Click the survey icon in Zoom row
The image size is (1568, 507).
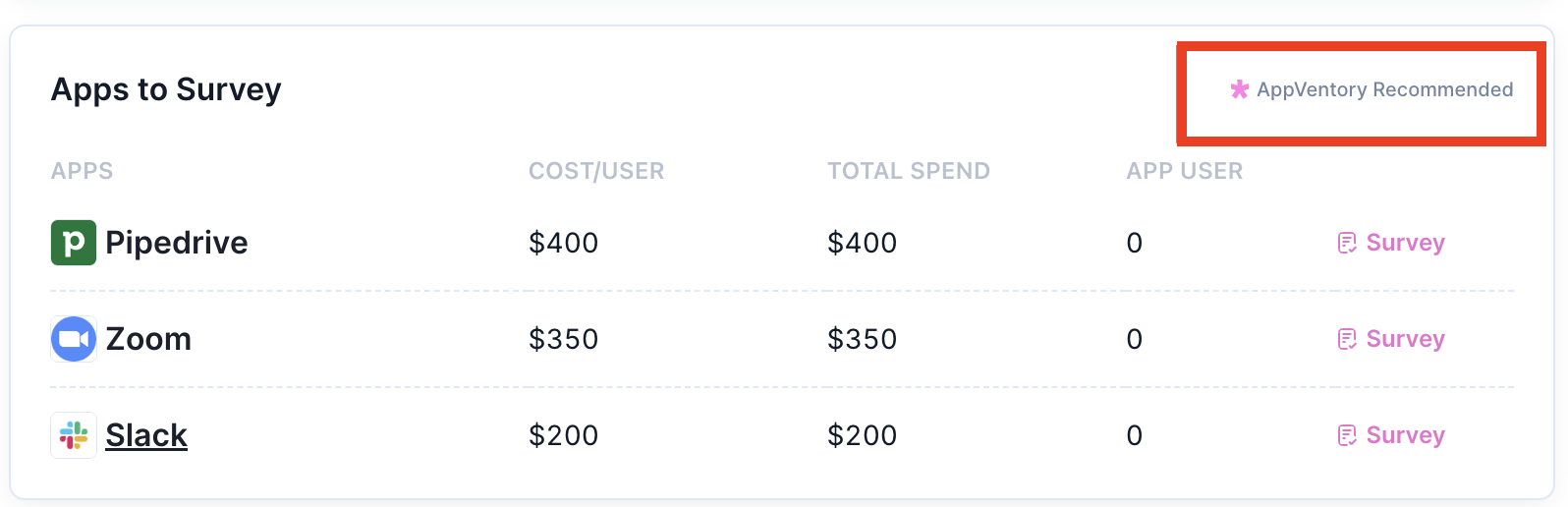[x=1347, y=339]
